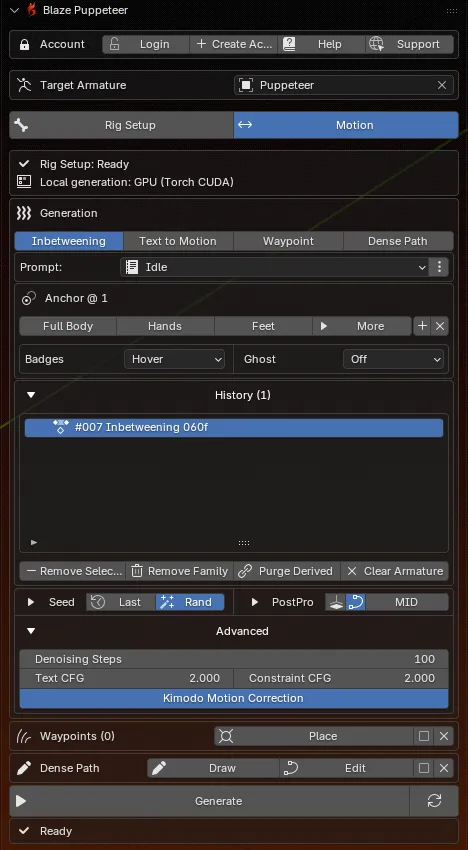
Task: Toggle Kimodo Motion Correction
Action: [x=234, y=699]
